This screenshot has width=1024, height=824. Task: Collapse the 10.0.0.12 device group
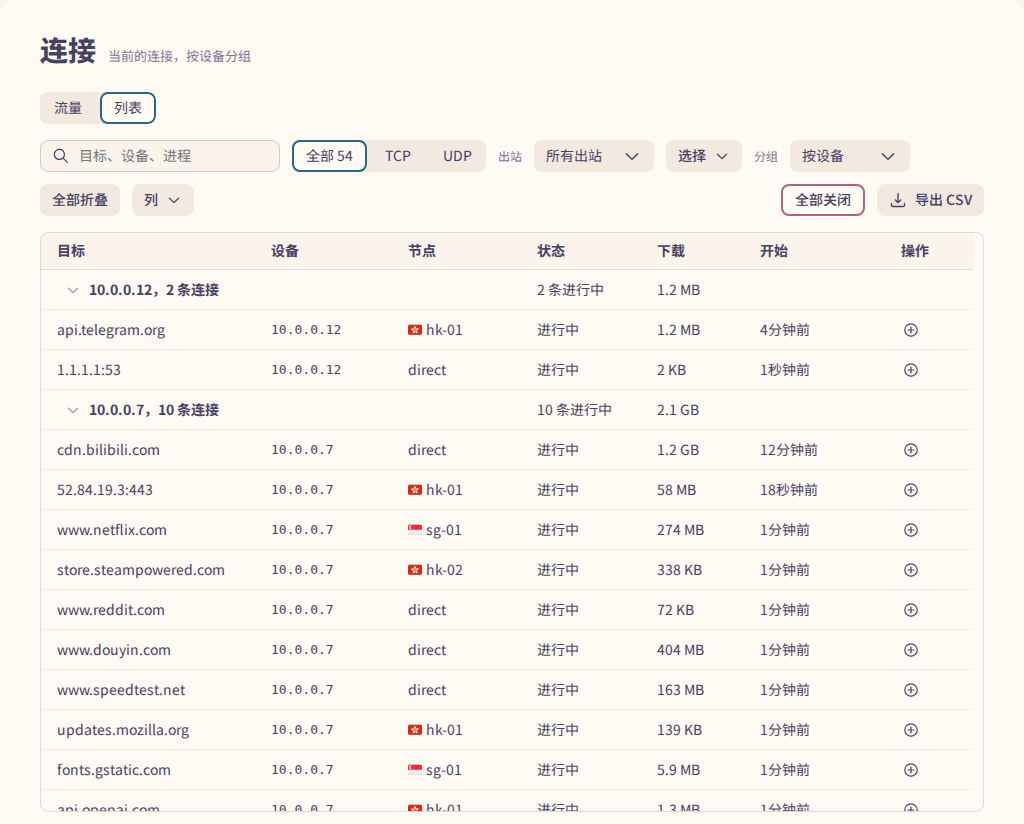click(x=73, y=290)
